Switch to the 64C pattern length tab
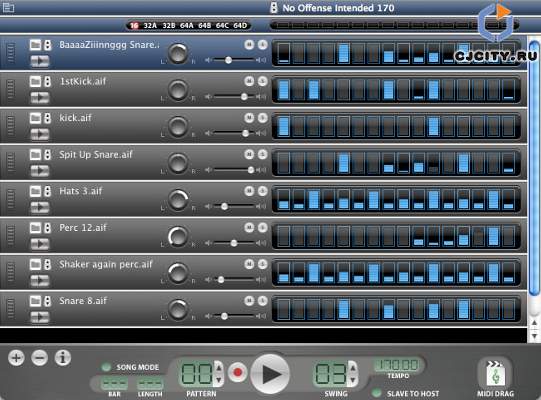Viewport: 541px width, 400px height. click(222, 26)
